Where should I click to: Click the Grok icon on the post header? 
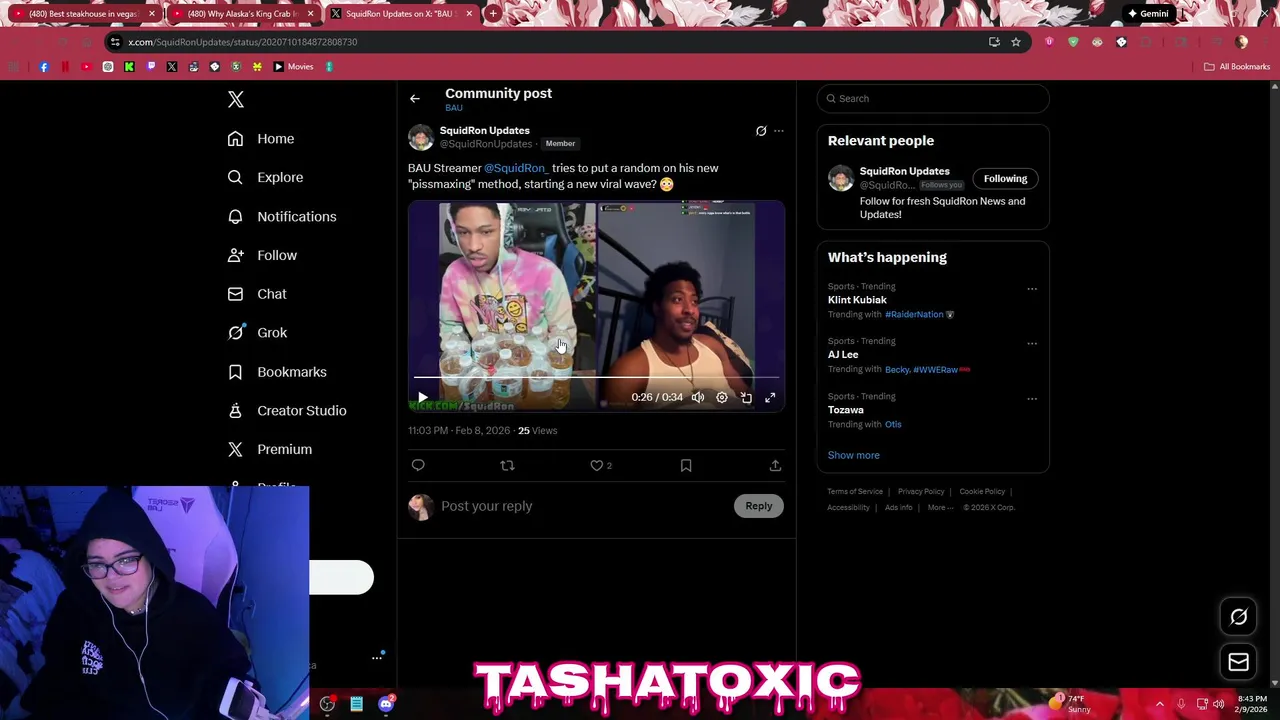[x=761, y=131]
